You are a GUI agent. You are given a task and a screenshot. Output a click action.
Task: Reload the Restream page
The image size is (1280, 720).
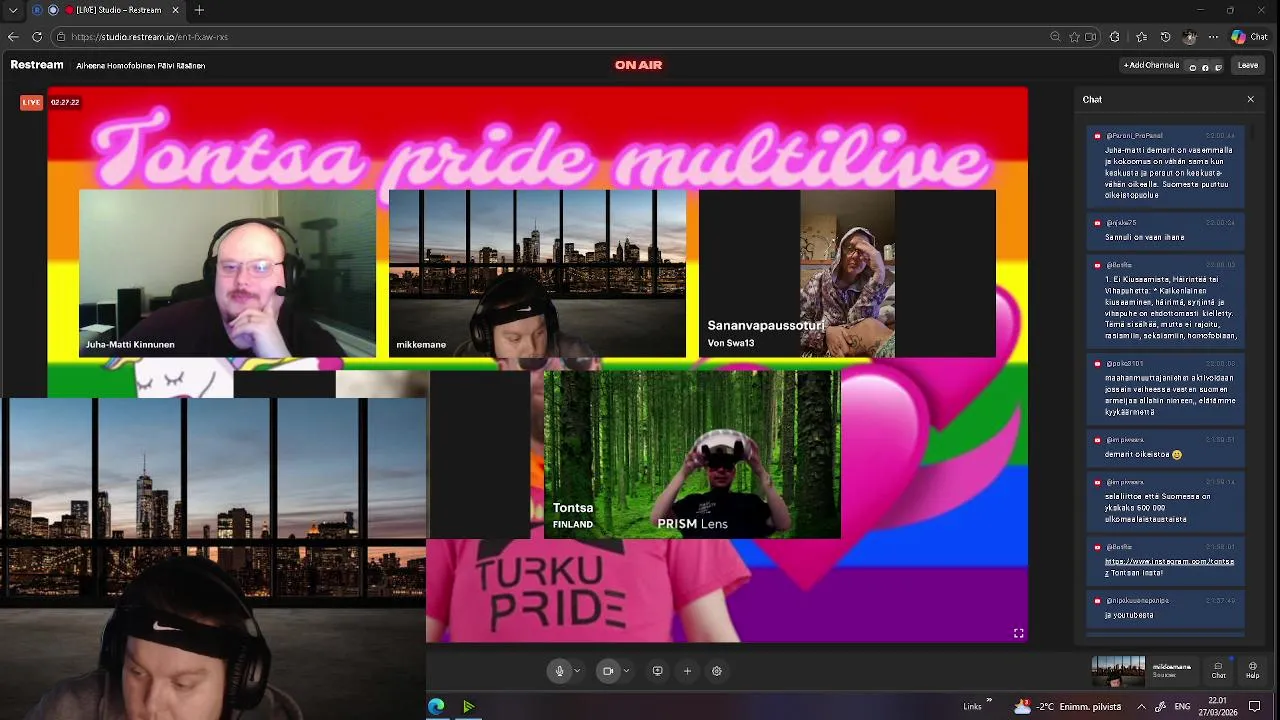pyautogui.click(x=37, y=37)
